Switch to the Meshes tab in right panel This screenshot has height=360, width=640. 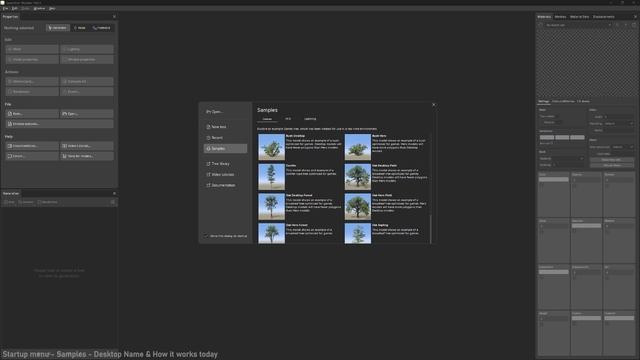pyautogui.click(x=560, y=17)
